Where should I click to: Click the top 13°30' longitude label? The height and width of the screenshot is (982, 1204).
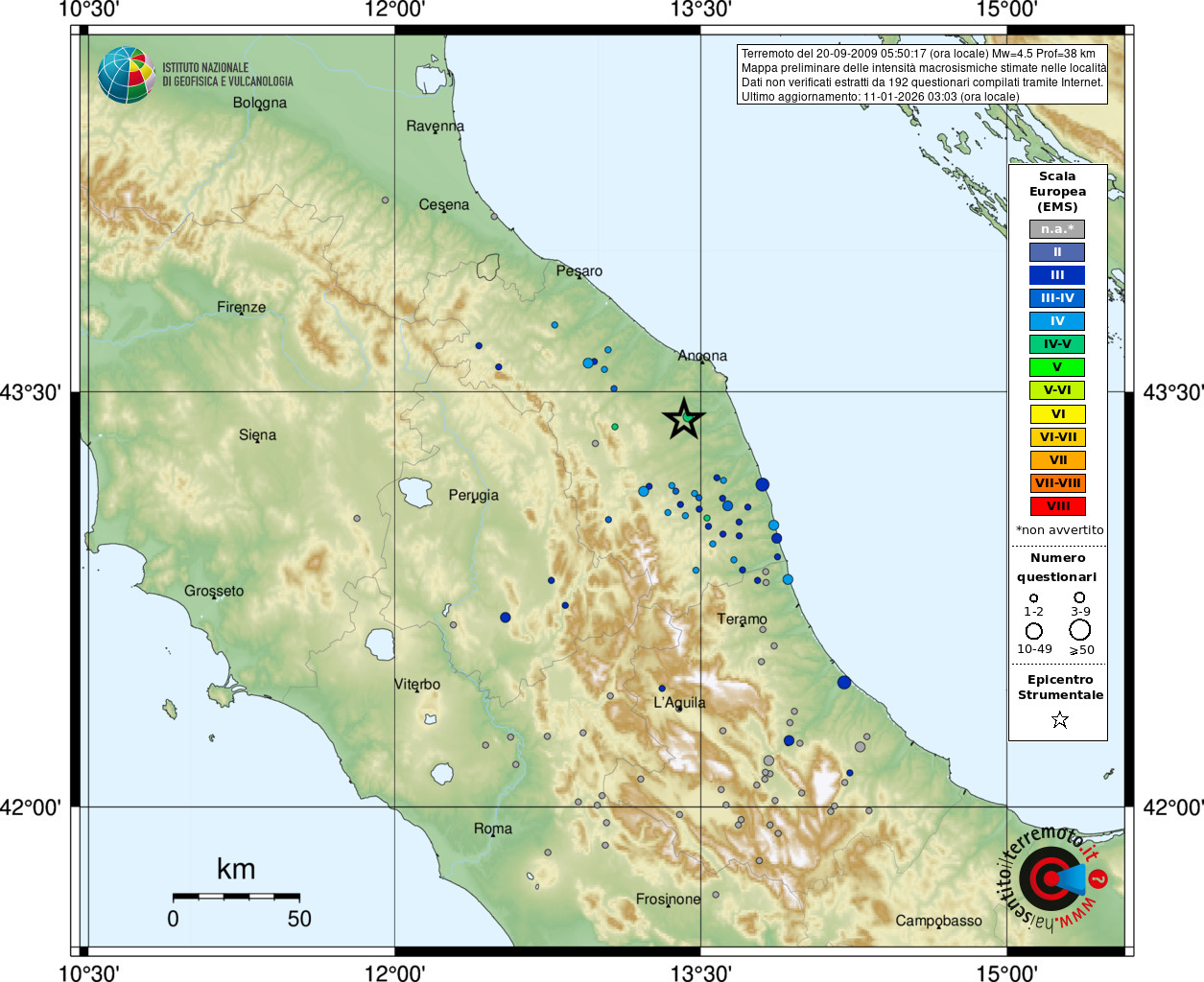[x=700, y=11]
